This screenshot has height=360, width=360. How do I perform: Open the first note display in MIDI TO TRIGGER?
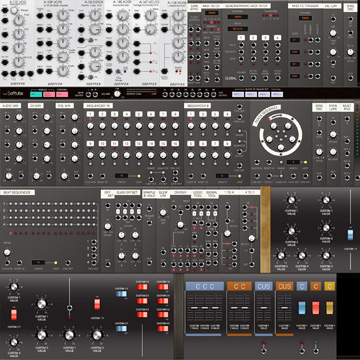(x=294, y=40)
